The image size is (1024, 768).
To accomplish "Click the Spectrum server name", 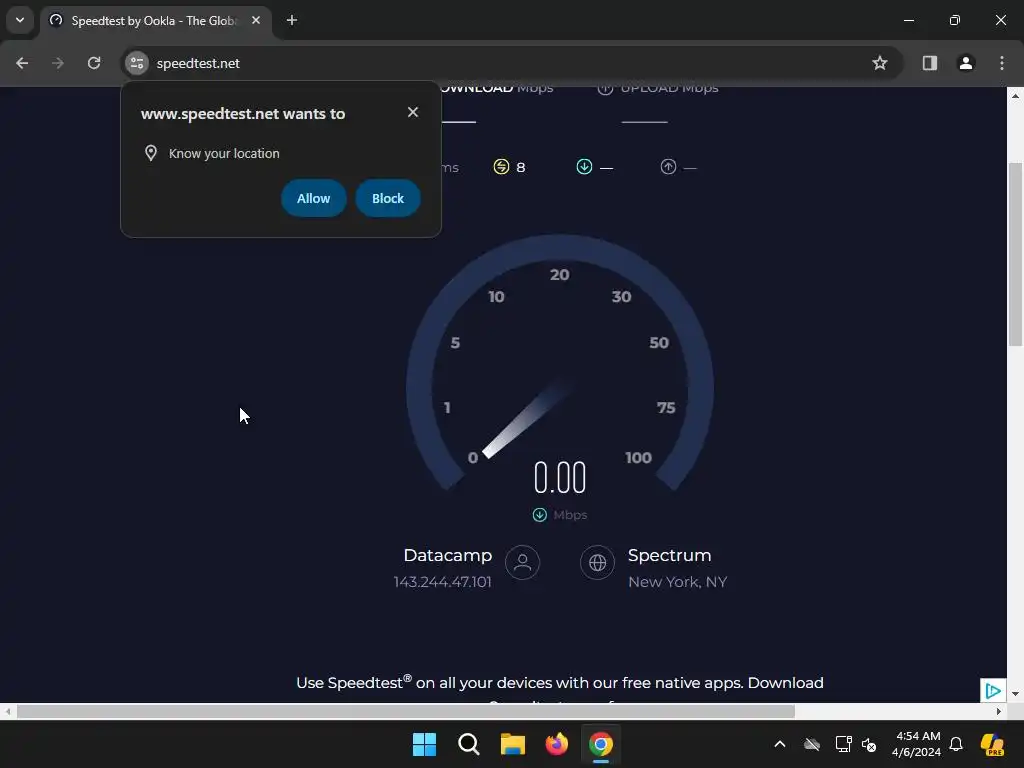I will (669, 555).
